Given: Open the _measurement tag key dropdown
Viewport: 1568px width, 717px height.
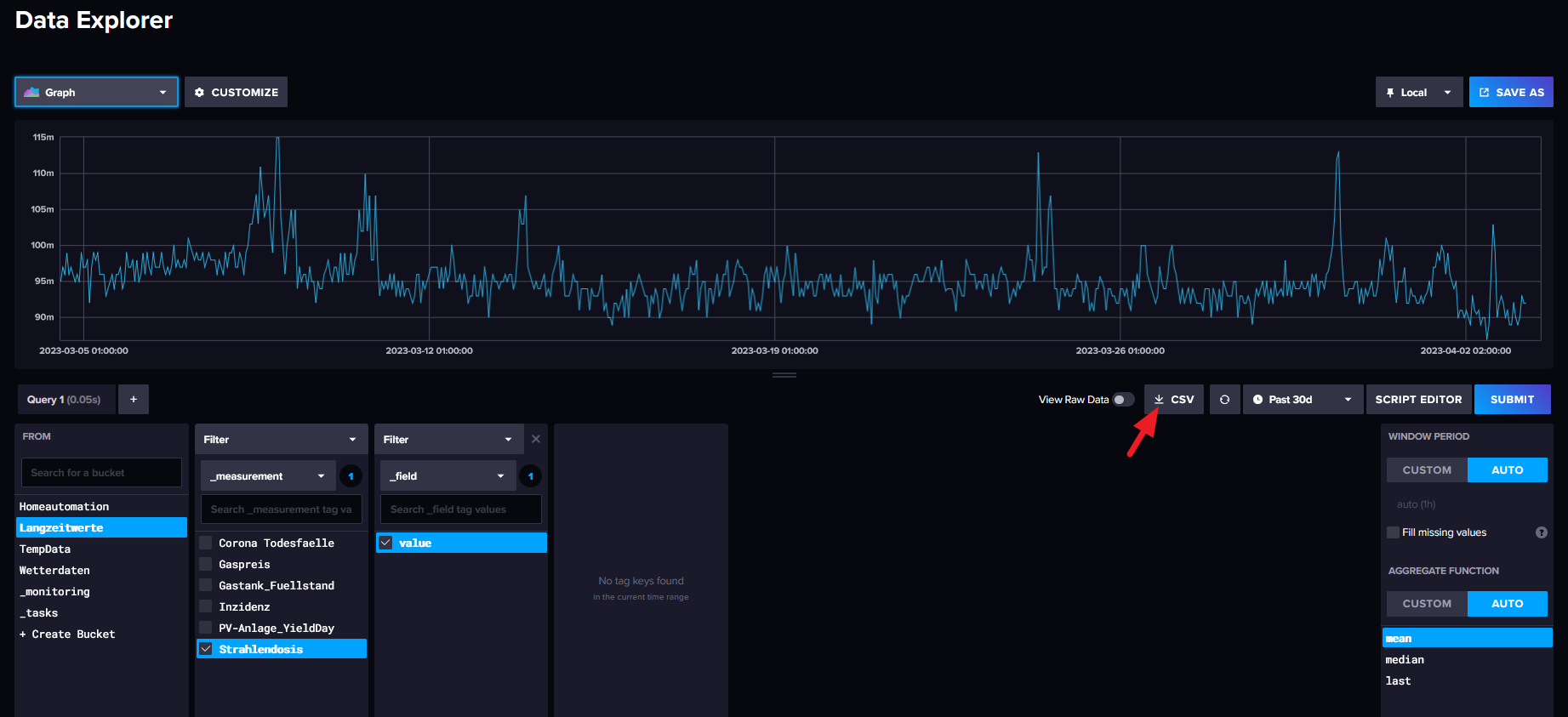Looking at the screenshot, I should (268, 475).
